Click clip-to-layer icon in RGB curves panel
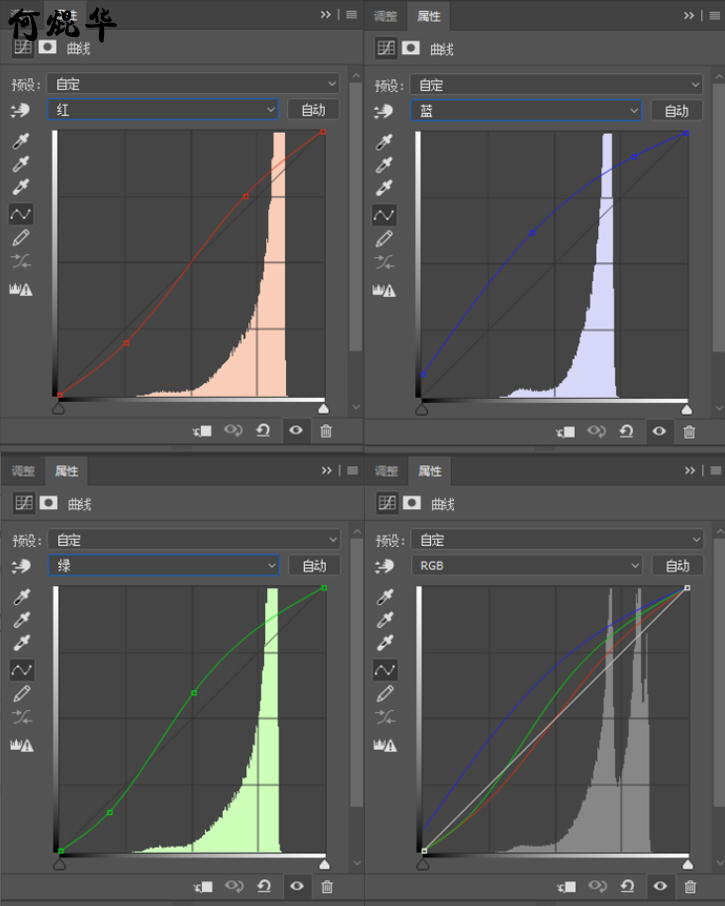 [x=566, y=886]
